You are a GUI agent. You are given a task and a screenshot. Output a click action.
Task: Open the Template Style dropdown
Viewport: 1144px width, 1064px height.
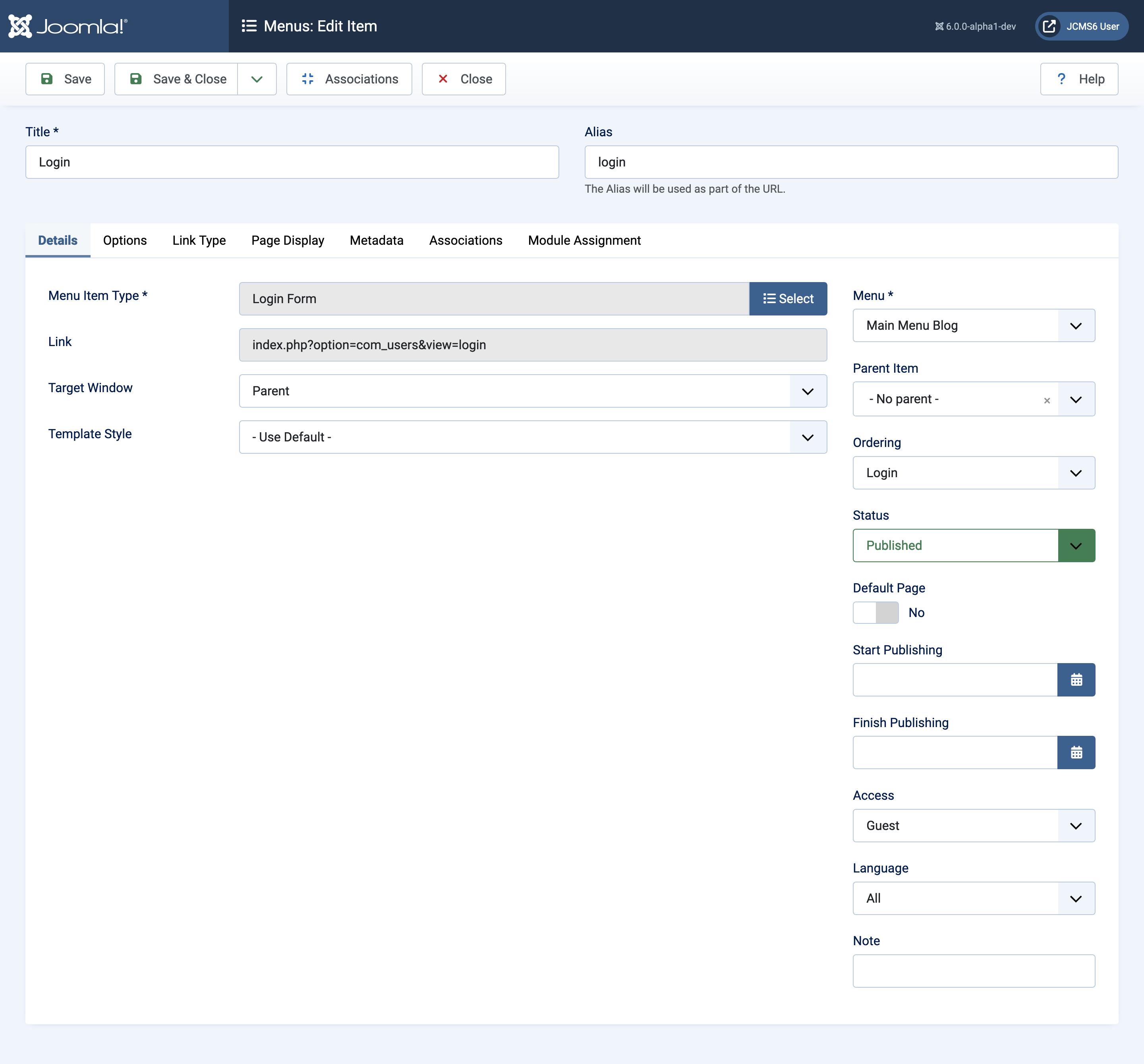click(x=808, y=437)
